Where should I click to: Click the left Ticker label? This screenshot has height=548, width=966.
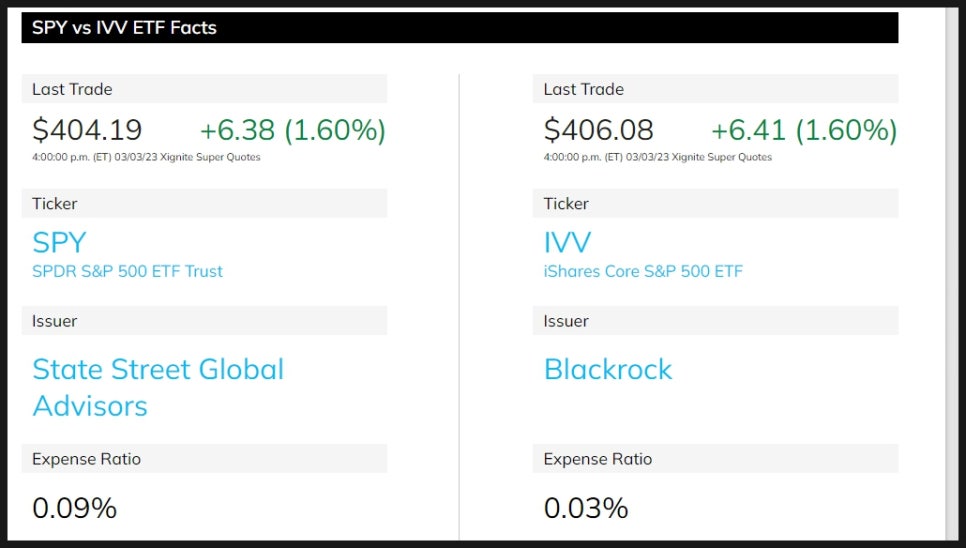(54, 204)
